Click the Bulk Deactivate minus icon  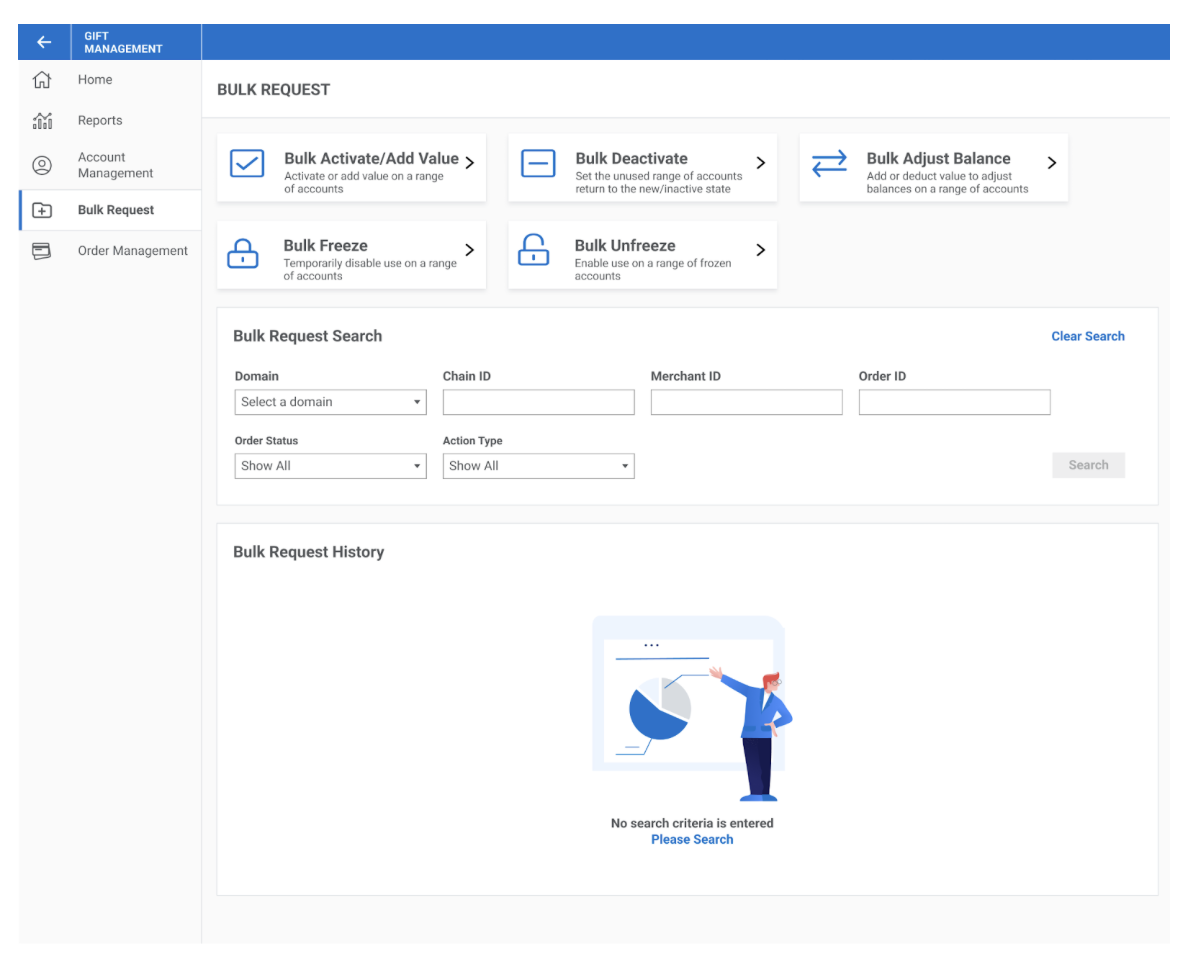tap(538, 164)
